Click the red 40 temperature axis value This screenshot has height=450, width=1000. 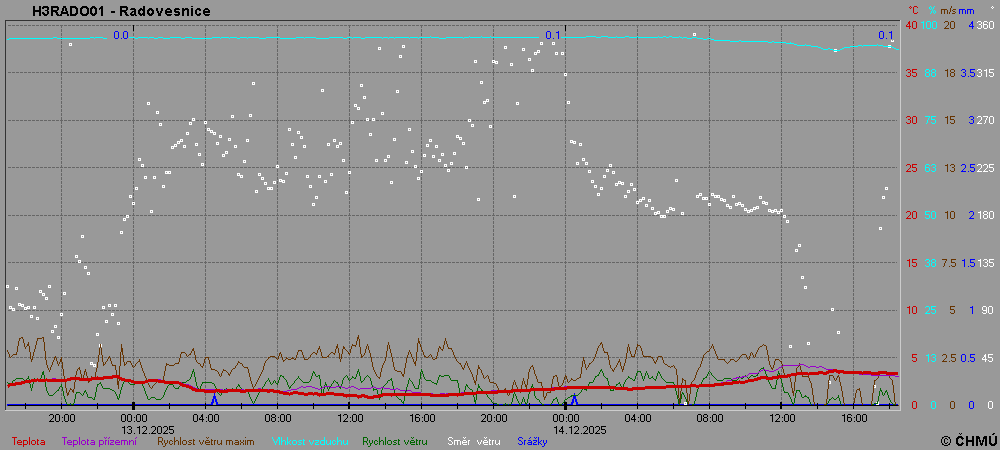click(910, 25)
